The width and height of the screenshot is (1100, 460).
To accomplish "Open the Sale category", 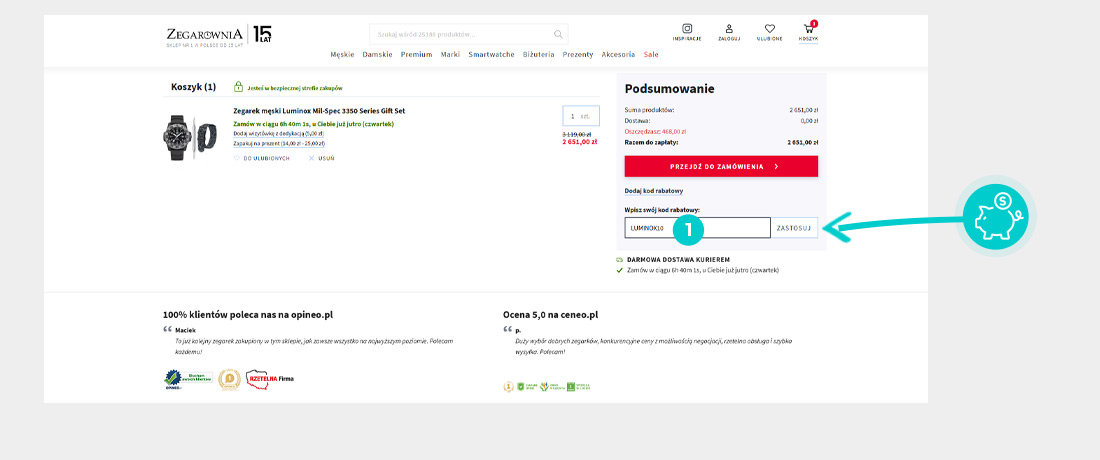I will (x=651, y=55).
